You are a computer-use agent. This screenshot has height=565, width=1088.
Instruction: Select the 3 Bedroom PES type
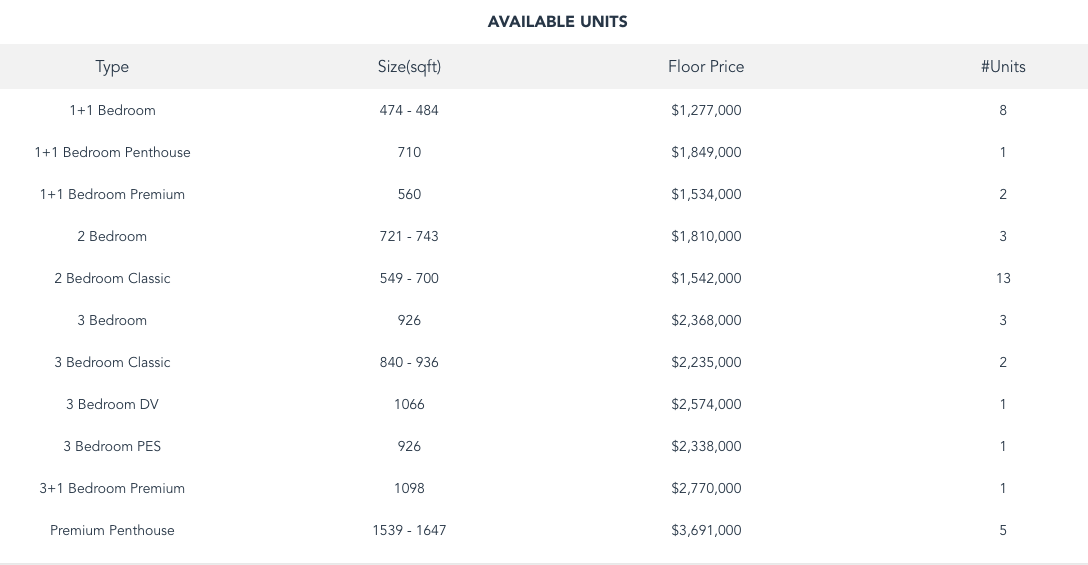112,446
